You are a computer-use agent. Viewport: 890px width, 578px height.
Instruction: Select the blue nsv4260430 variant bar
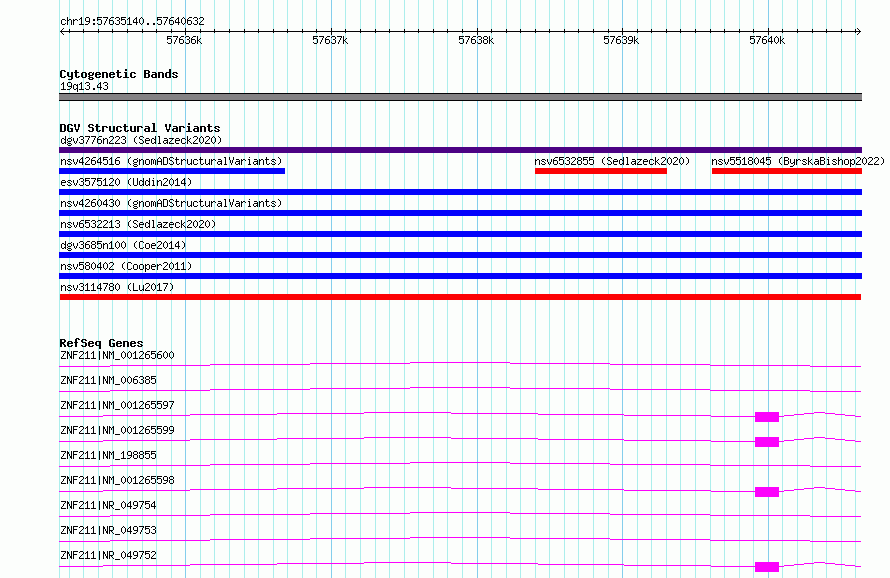click(x=460, y=213)
